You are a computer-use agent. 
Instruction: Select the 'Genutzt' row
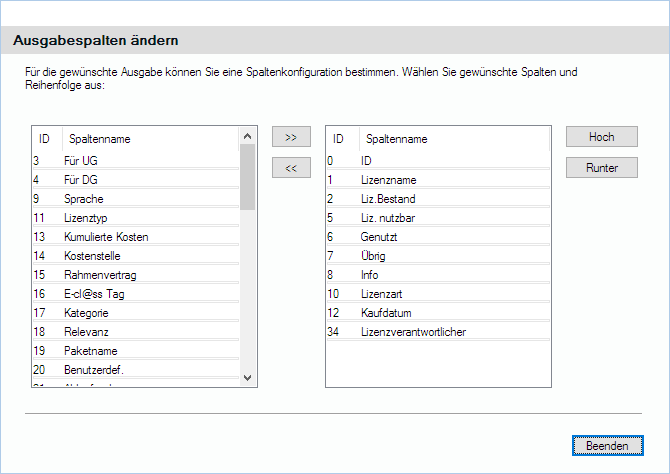[438, 237]
